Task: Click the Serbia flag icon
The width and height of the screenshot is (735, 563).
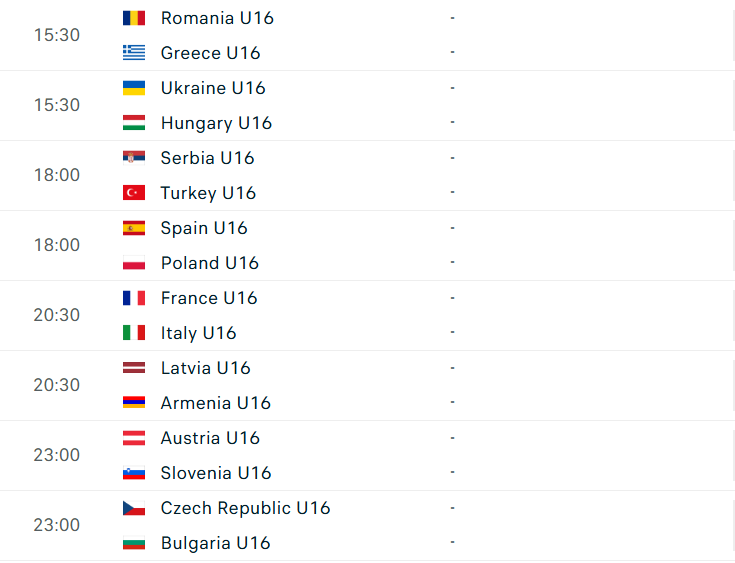Action: pos(134,158)
